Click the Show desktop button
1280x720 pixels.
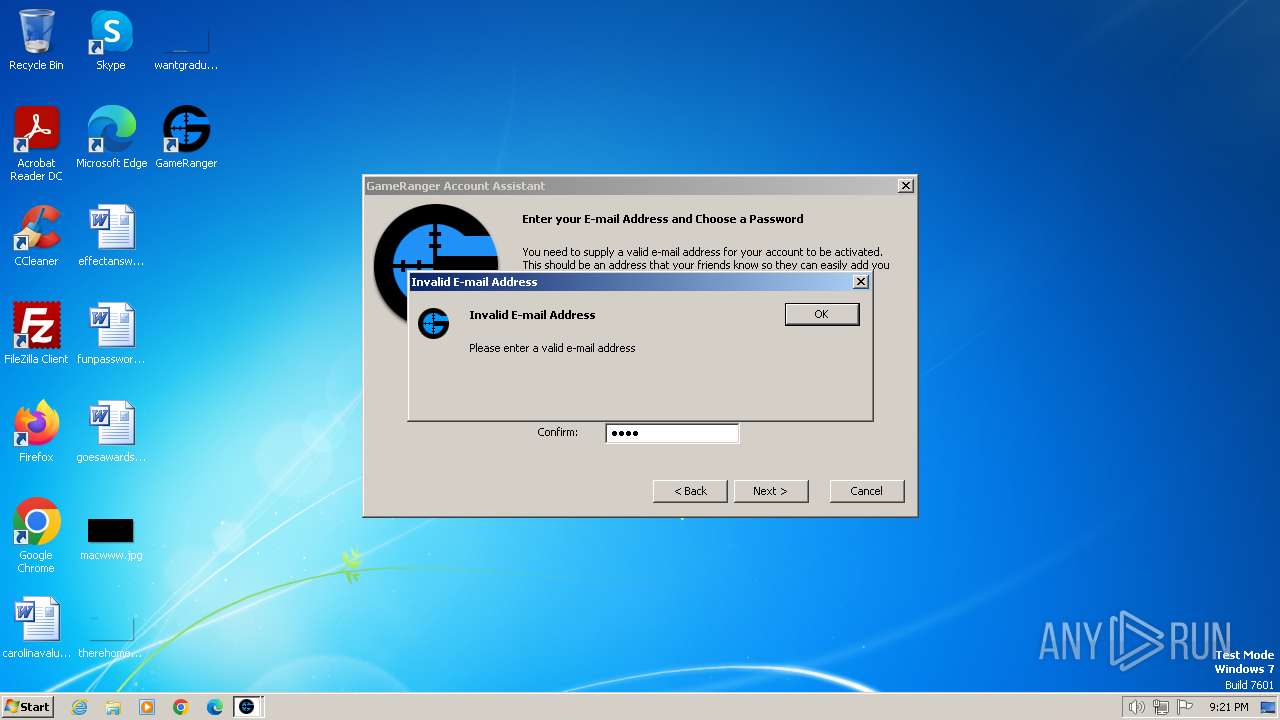(x=1269, y=707)
